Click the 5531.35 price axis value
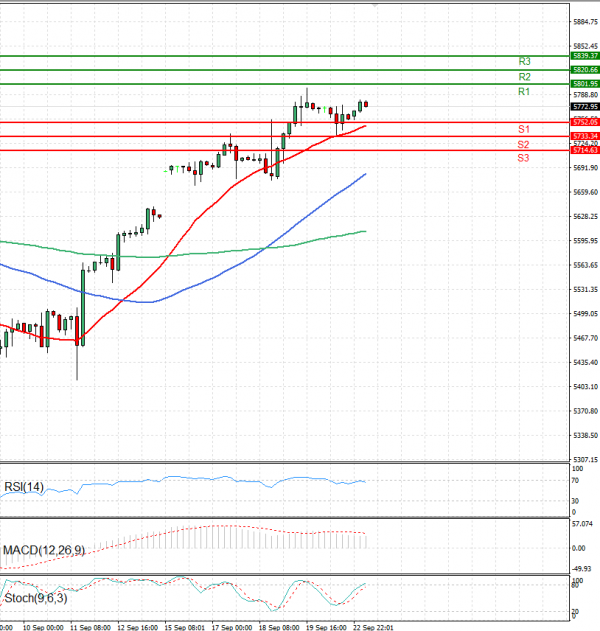 [x=586, y=289]
